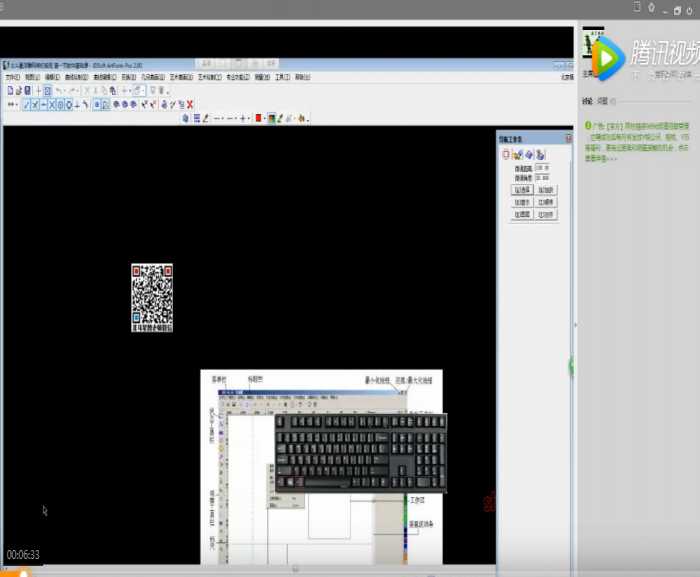Viewport: 700px width, 577px height.
Task: Select fourth icon in guide tools panel
Action: click(539, 154)
